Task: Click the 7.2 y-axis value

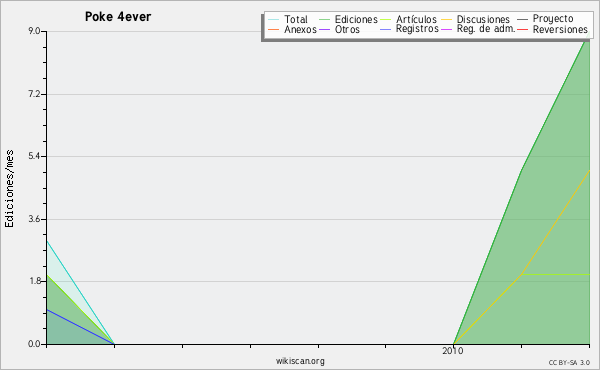Action: click(34, 94)
